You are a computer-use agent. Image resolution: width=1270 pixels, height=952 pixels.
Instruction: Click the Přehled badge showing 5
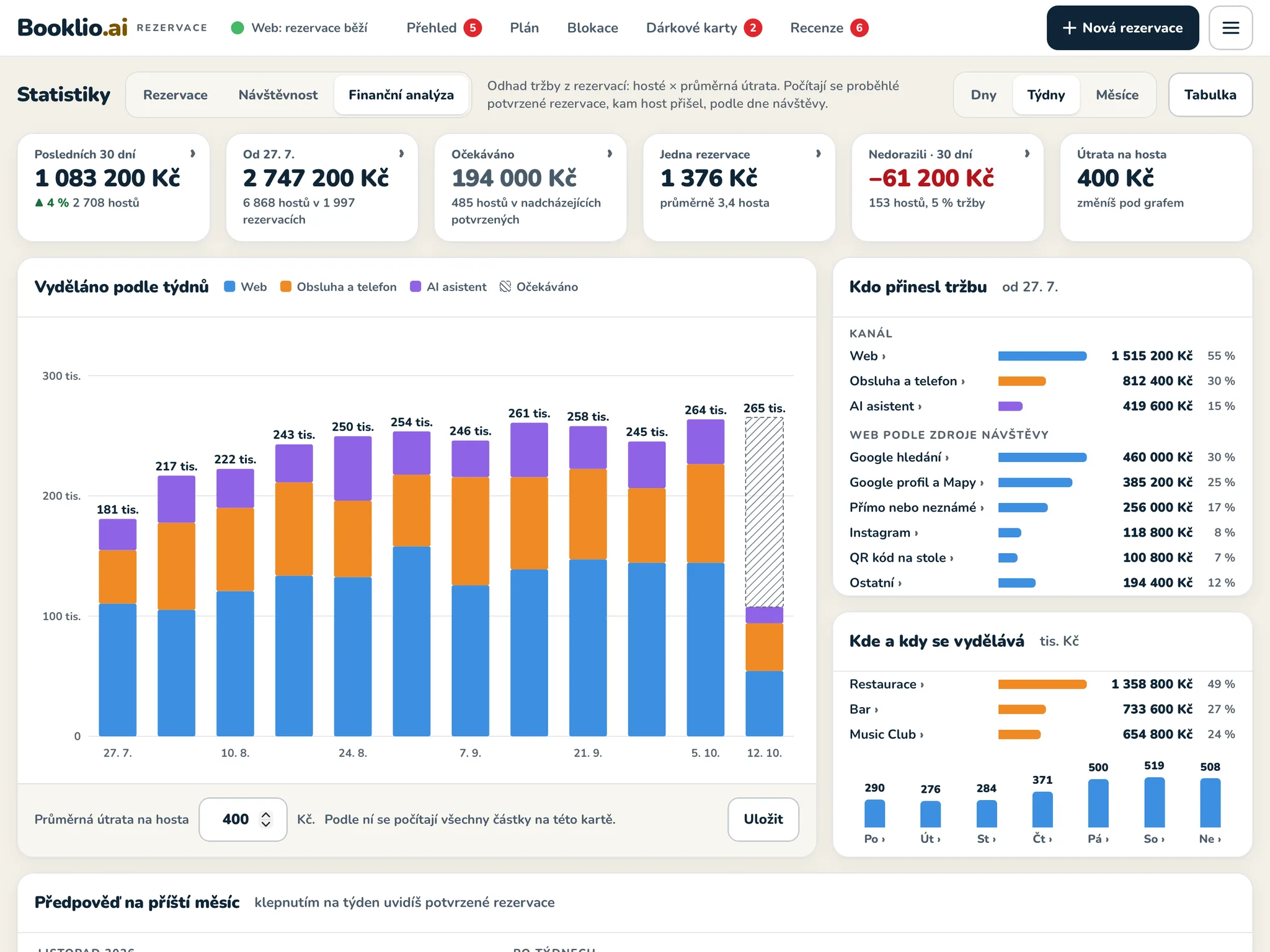click(473, 28)
